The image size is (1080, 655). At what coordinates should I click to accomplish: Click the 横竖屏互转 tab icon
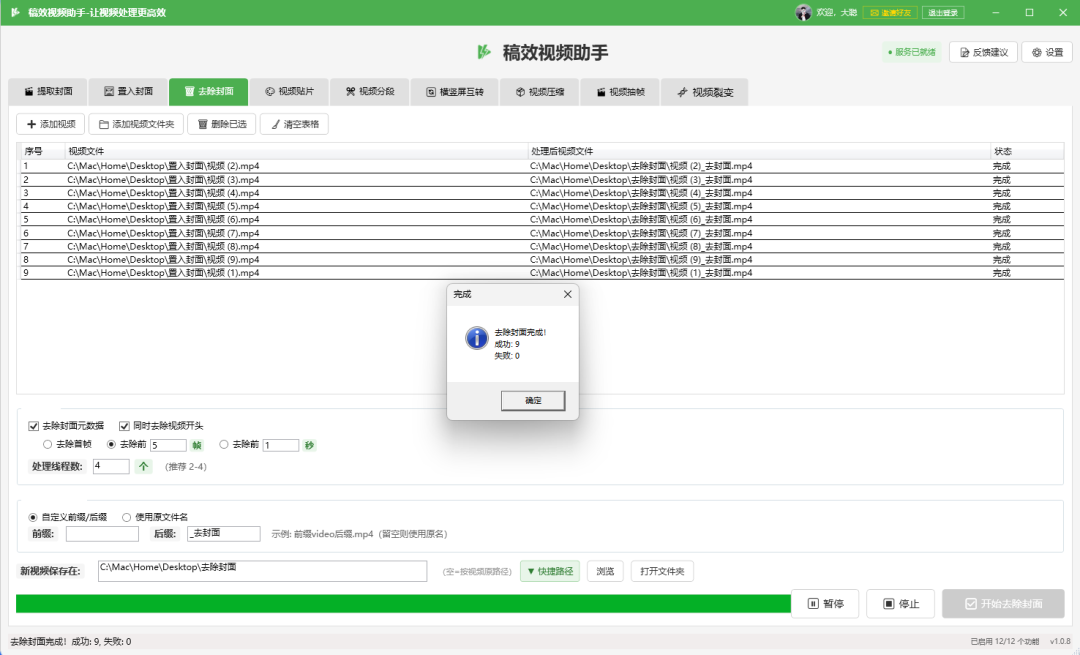(430, 92)
